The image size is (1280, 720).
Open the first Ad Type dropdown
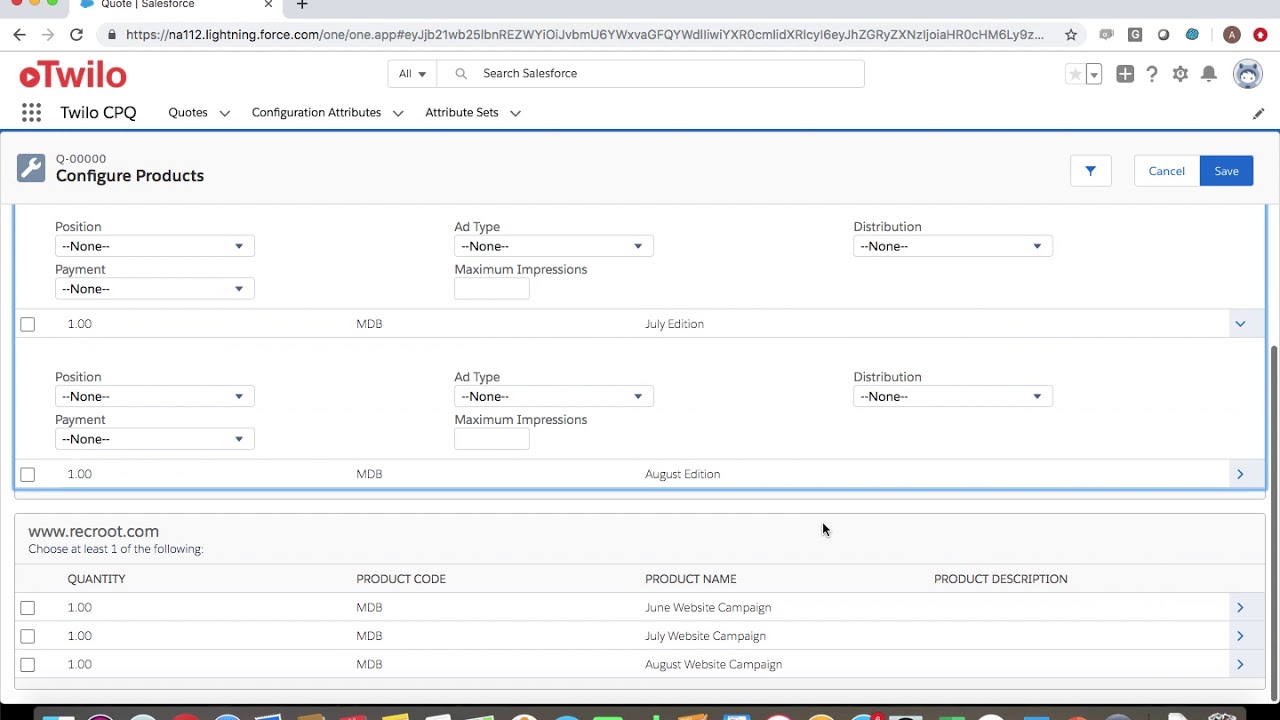(554, 246)
